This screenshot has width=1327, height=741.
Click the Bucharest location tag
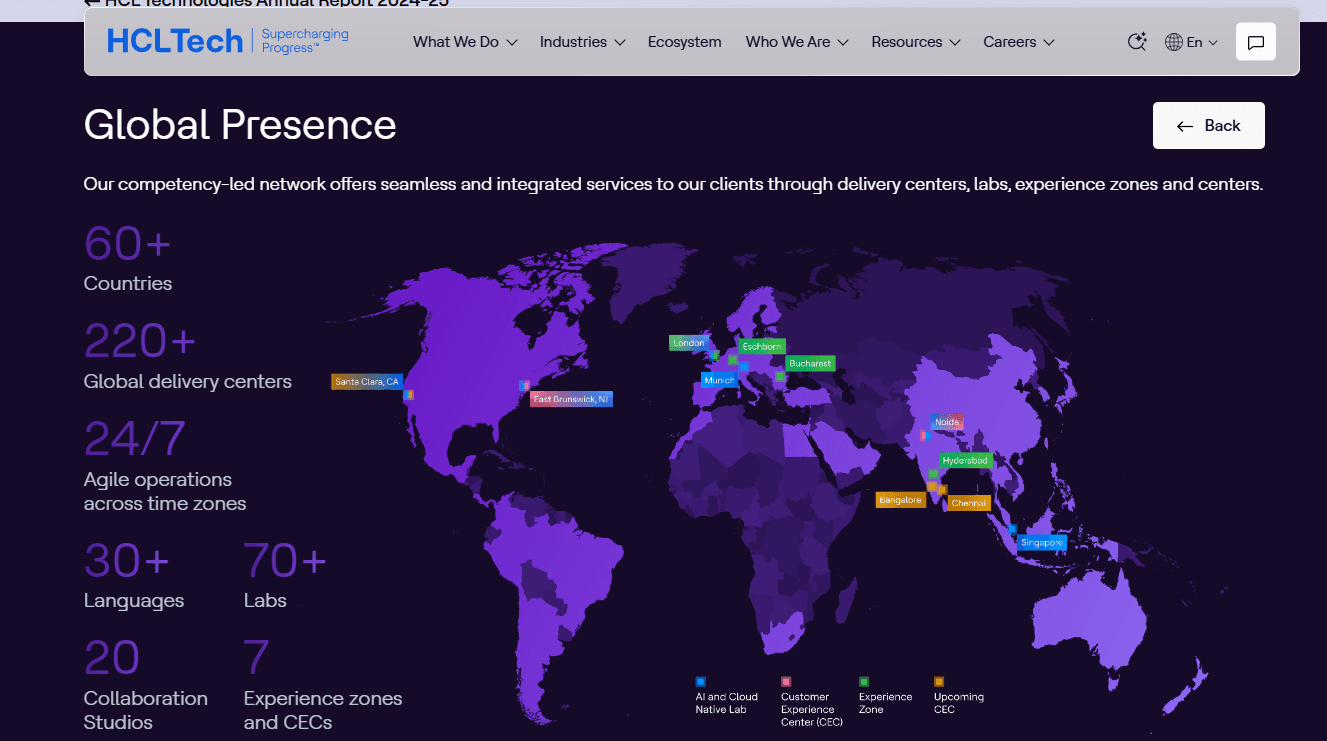[x=810, y=363]
